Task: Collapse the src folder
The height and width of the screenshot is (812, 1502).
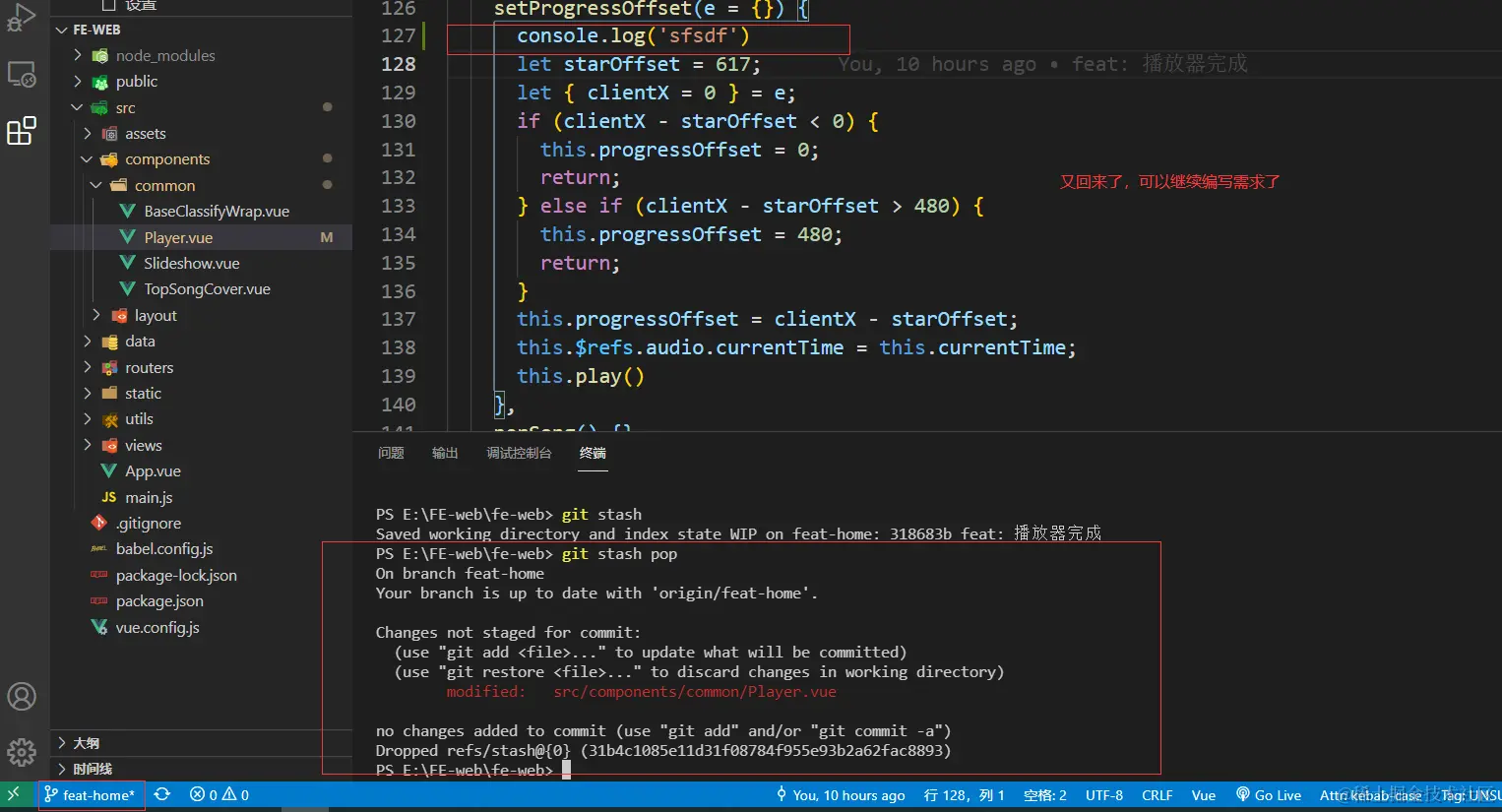Action: coord(78,107)
